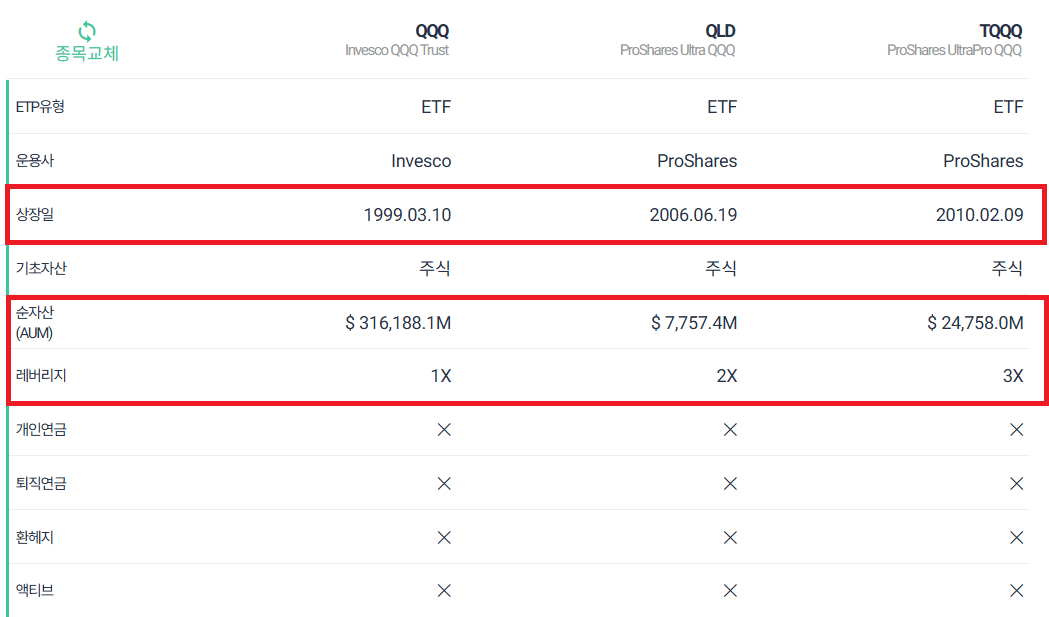Click the X mark for TQQQ 액티브
Image resolution: width=1049 pixels, height=617 pixels.
[x=1016, y=590]
